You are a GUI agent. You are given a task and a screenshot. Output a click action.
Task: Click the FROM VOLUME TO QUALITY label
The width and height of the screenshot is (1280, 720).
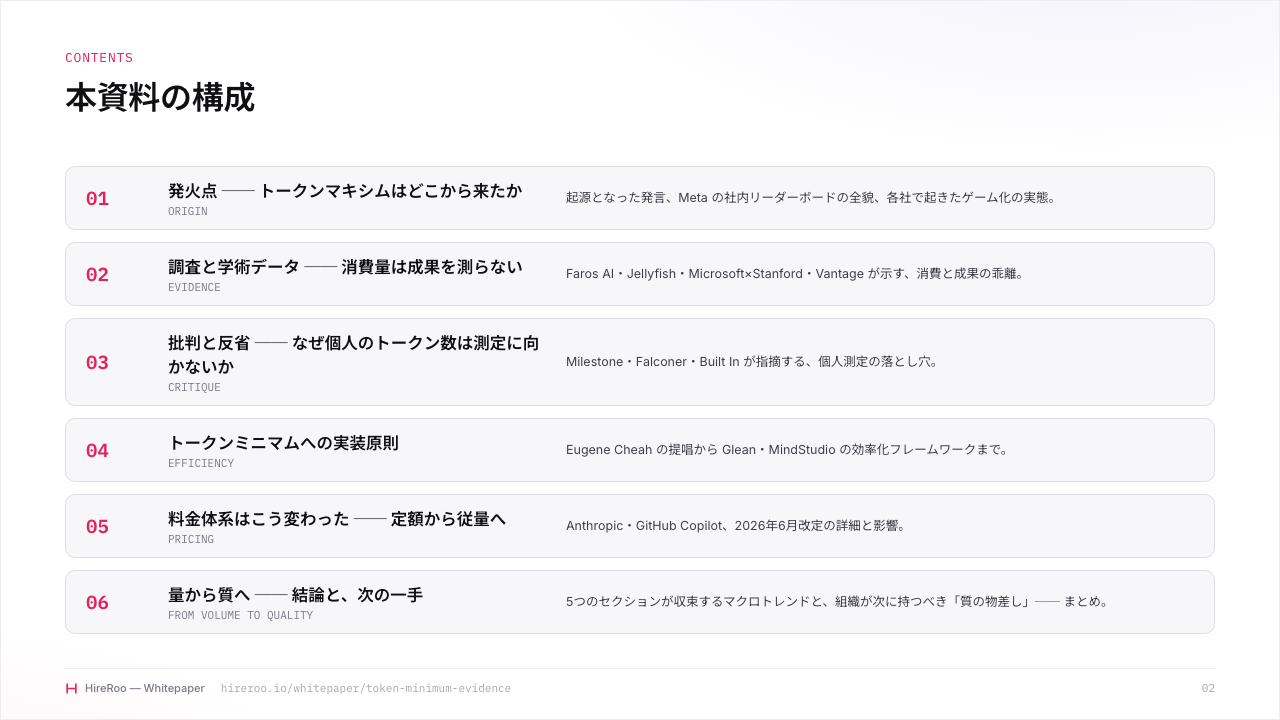[240, 616]
